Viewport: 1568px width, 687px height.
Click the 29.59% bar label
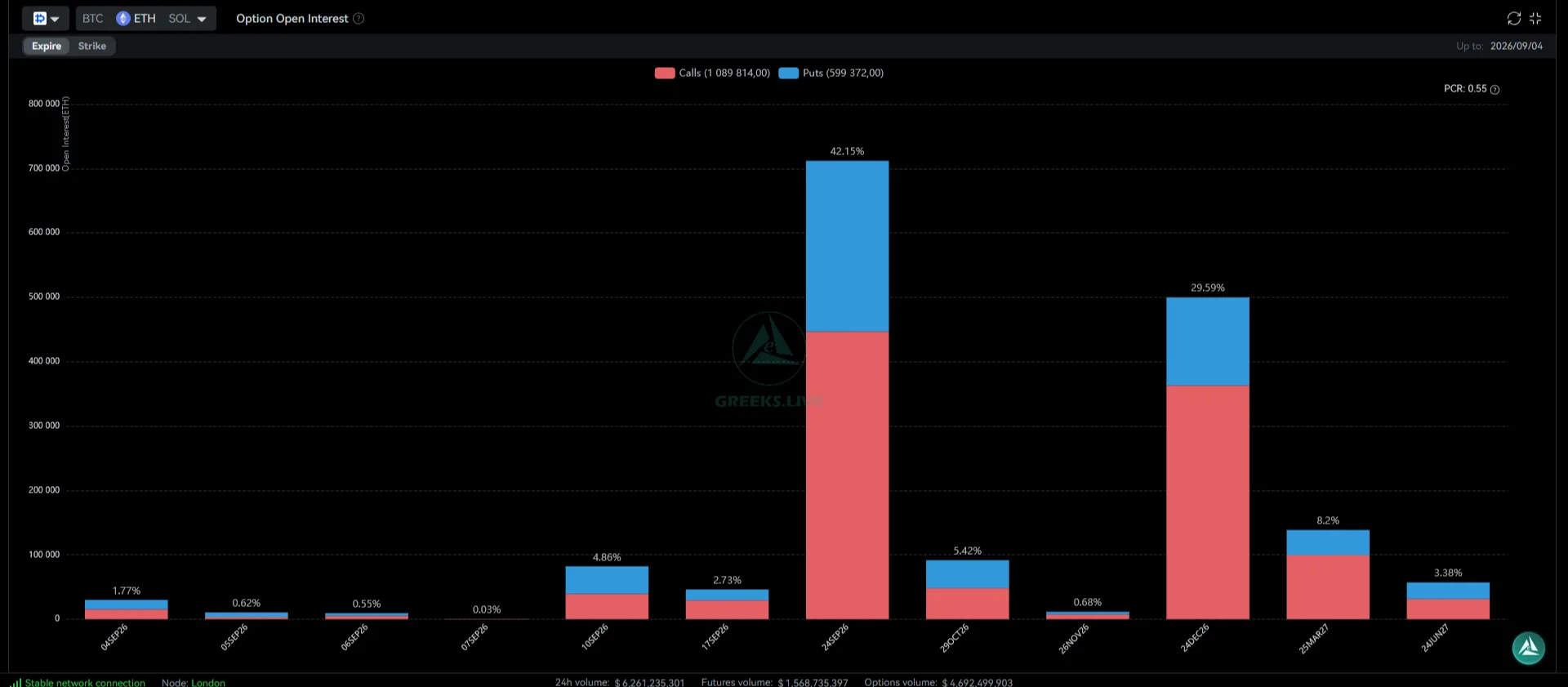coord(1207,288)
